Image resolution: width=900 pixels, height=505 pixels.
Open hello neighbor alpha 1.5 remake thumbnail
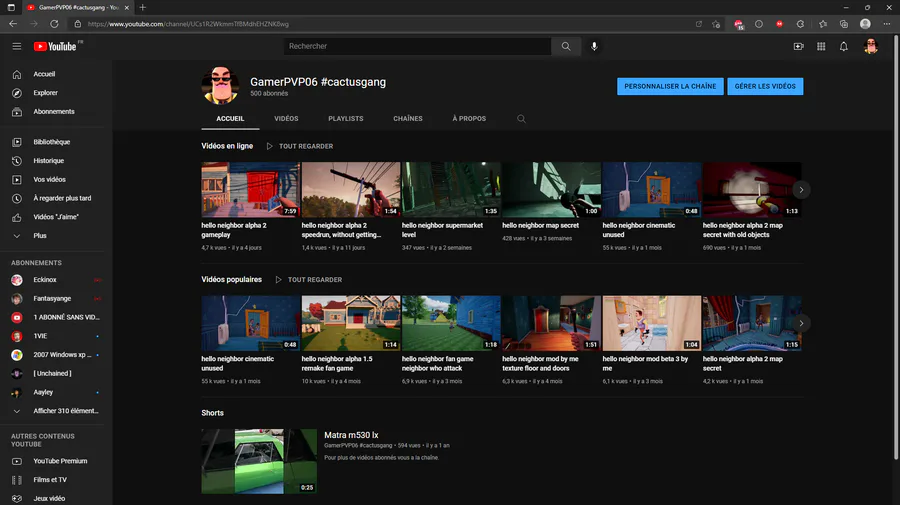[351, 323]
